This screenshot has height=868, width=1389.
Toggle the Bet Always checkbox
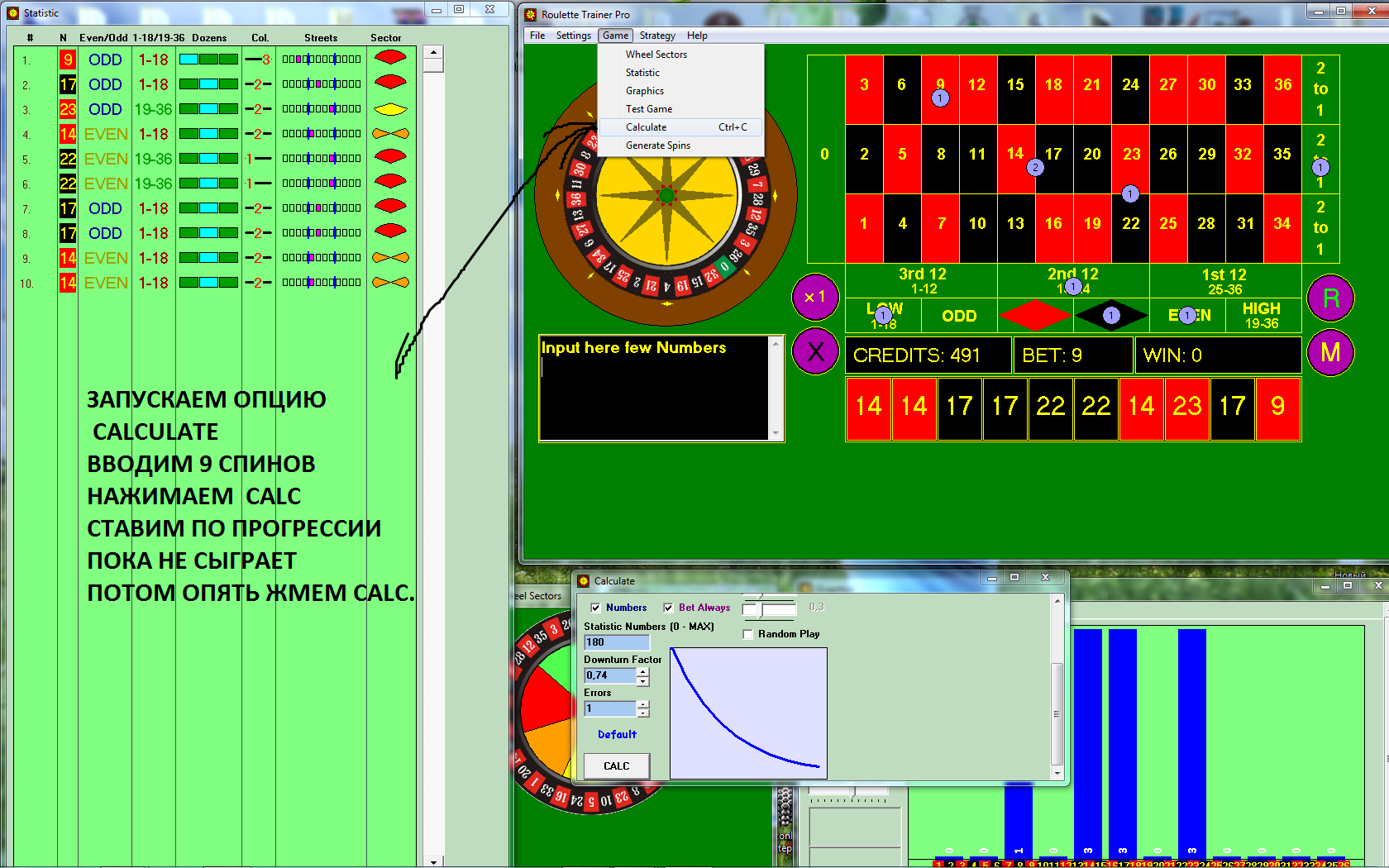[x=668, y=608]
